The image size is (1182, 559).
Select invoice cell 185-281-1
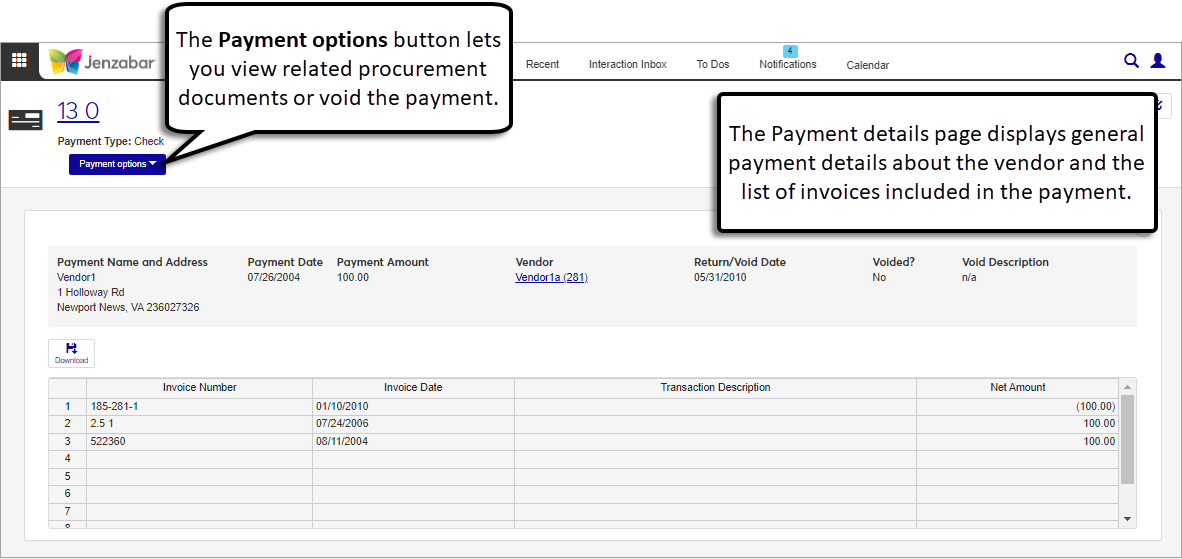click(x=199, y=407)
